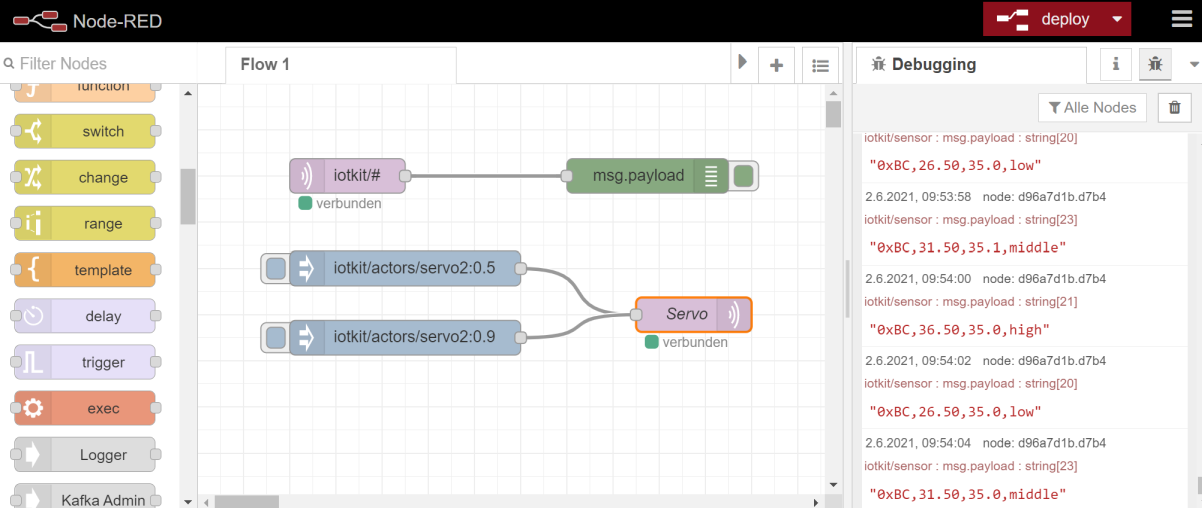1202x508 pixels.
Task: Trigger inject button for servo2:0.9
Action: click(275, 338)
